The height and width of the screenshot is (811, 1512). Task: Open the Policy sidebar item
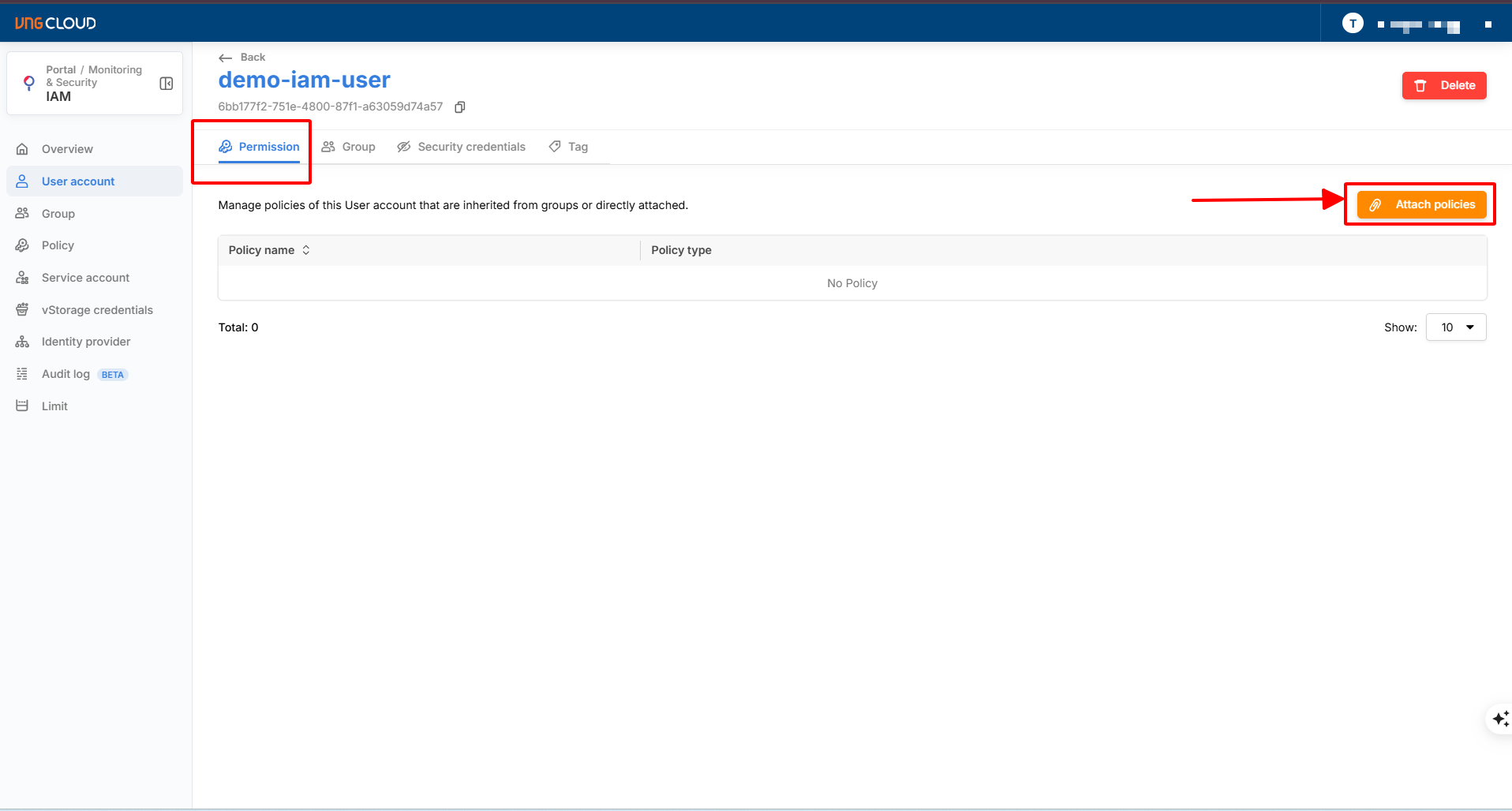58,245
